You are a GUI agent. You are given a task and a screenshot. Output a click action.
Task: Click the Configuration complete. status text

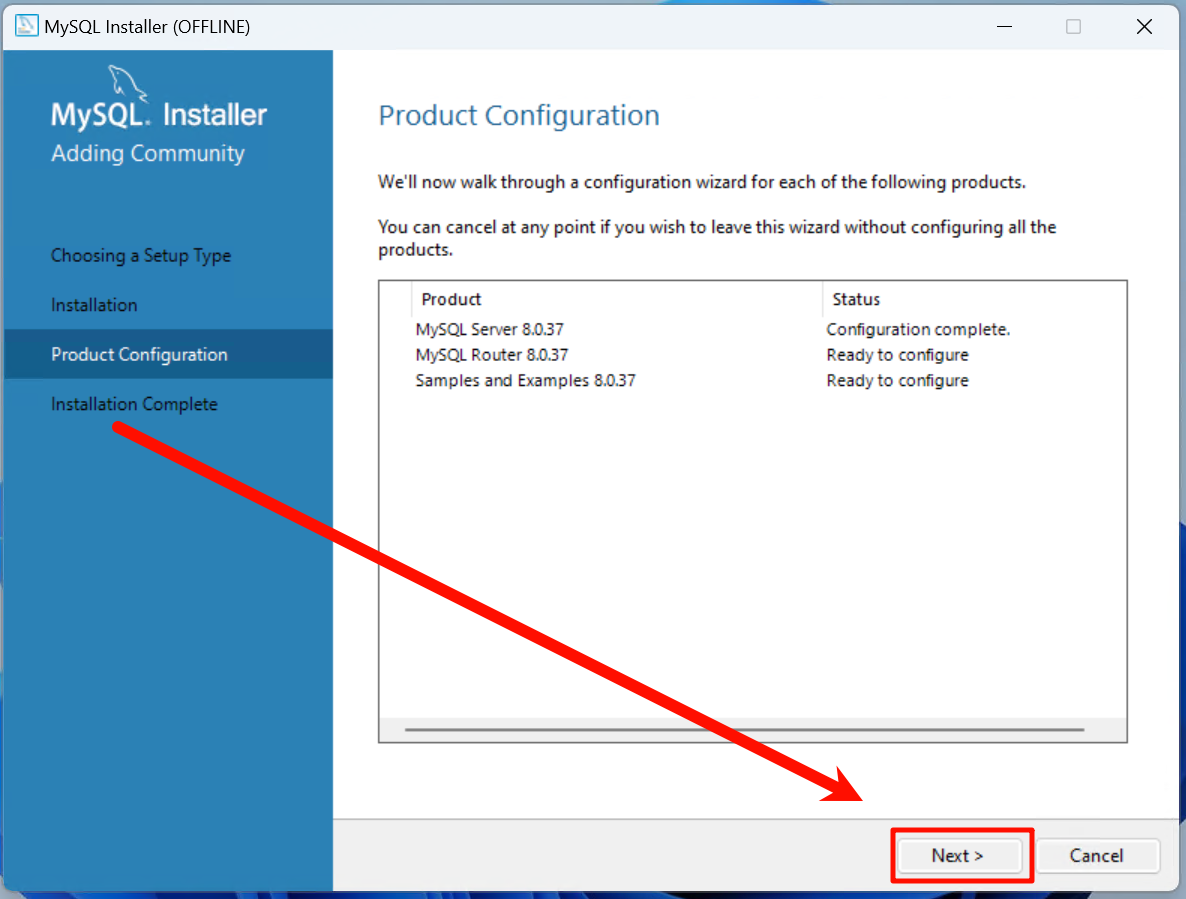tap(918, 330)
